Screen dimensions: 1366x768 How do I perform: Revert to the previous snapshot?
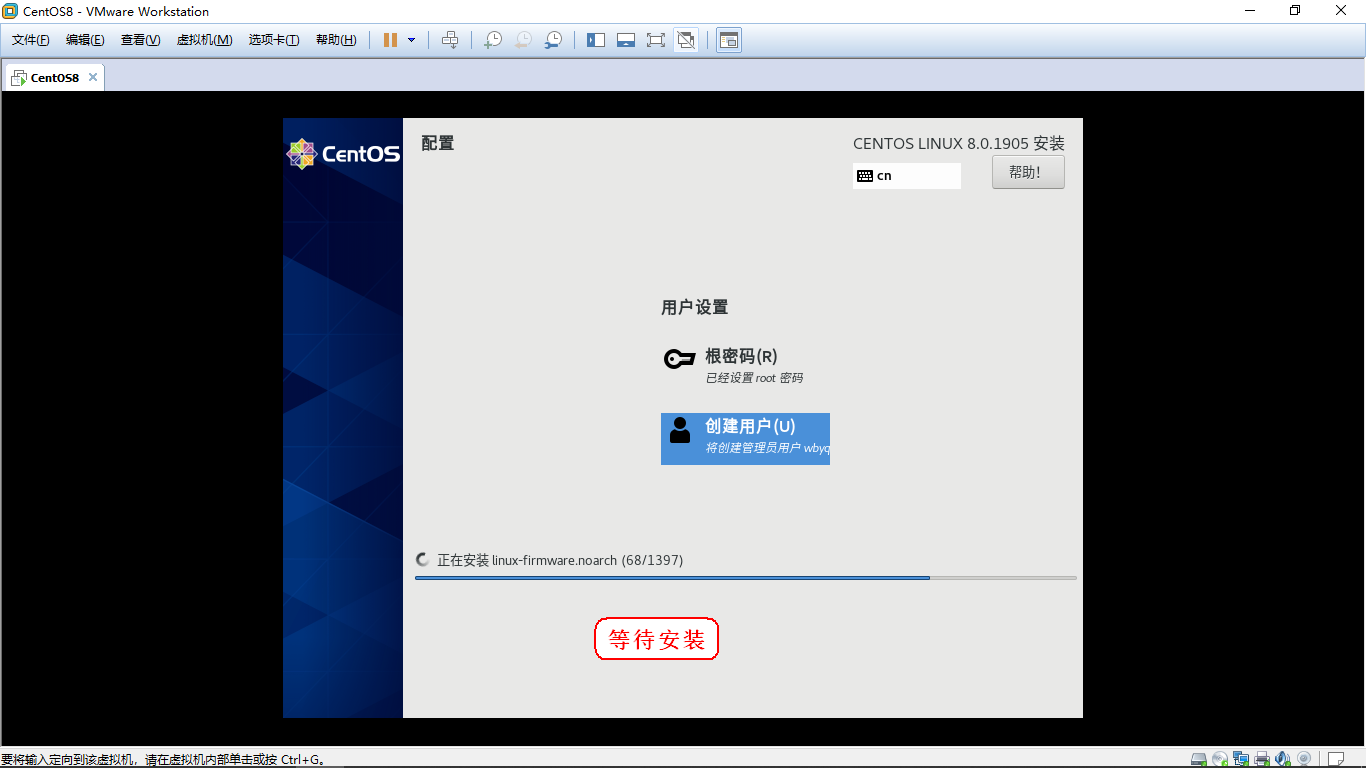[x=523, y=40]
